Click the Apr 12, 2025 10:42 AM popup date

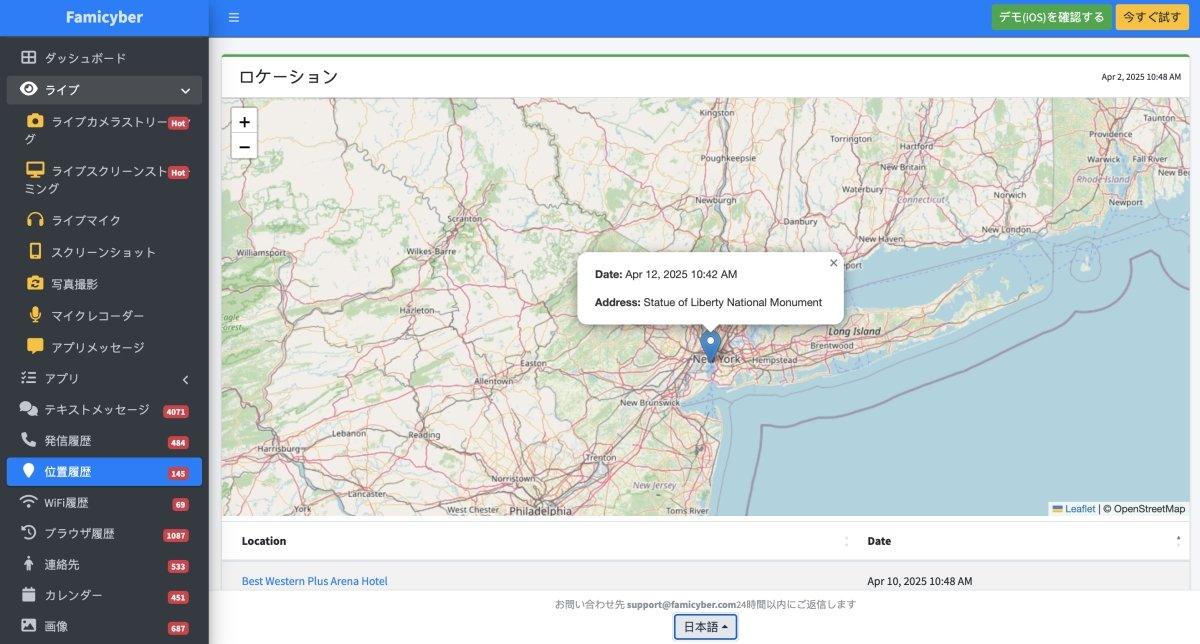coord(681,274)
